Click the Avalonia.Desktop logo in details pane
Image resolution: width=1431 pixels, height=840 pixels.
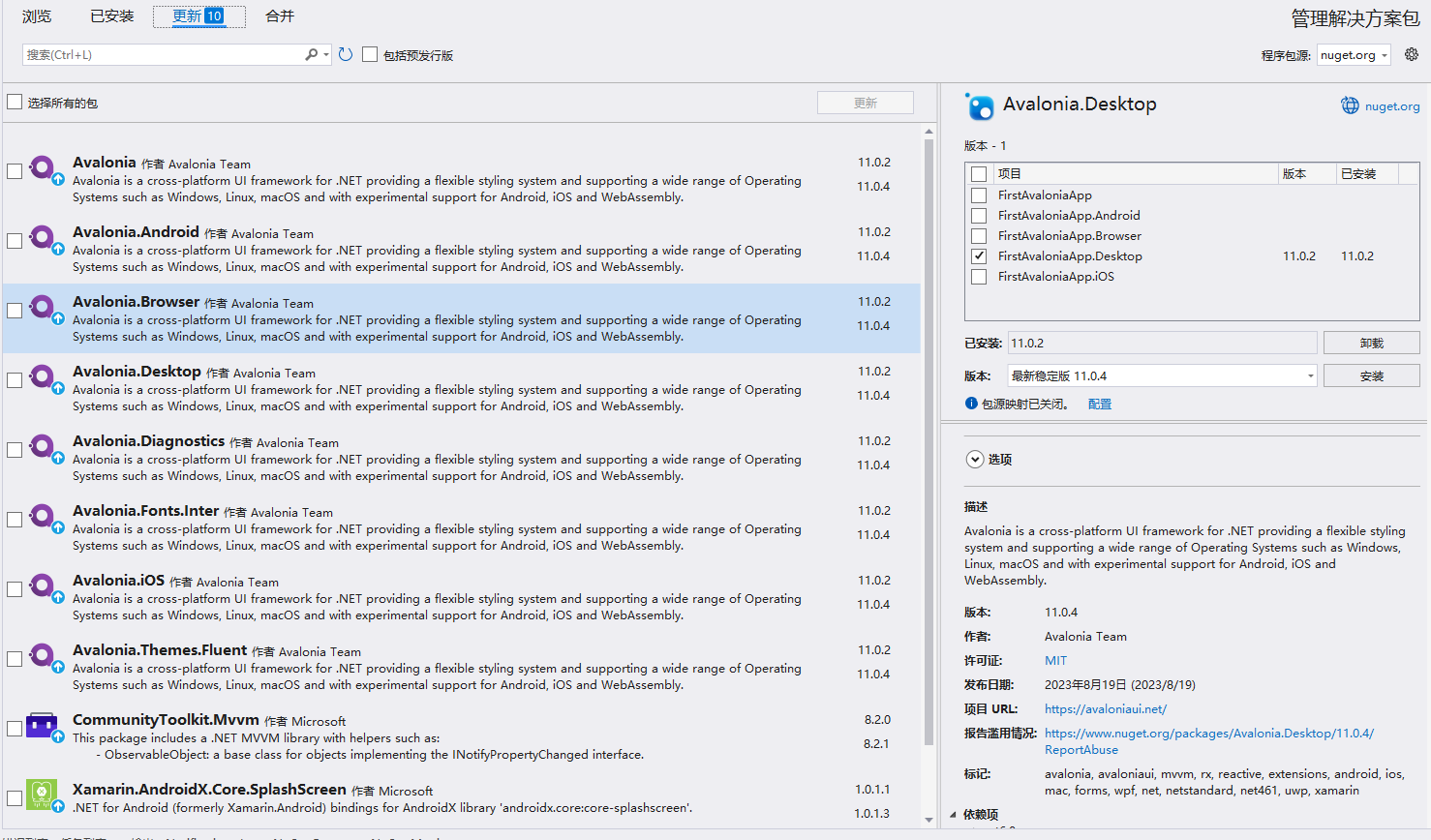[x=980, y=106]
